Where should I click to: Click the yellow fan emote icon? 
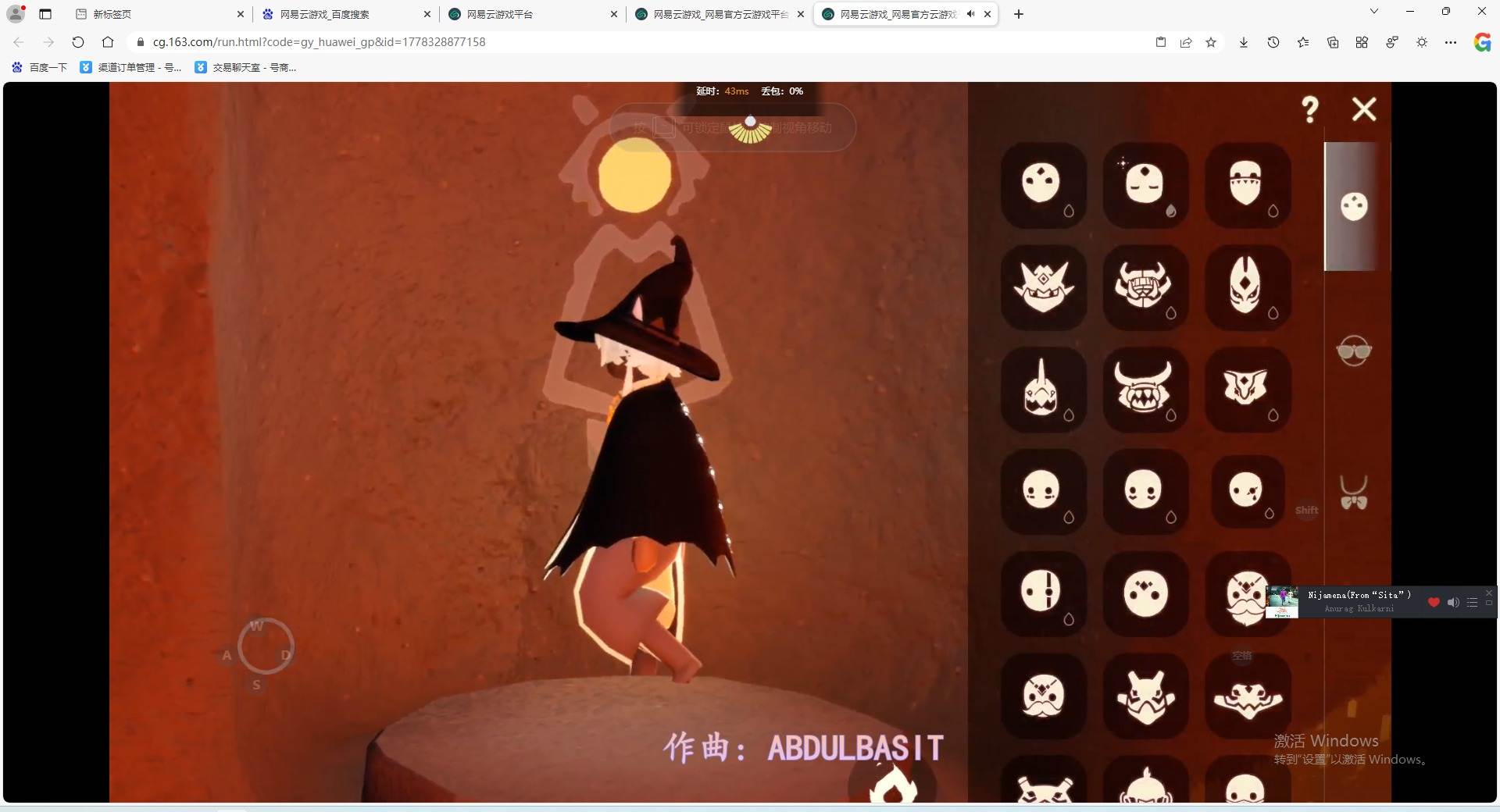[750, 130]
